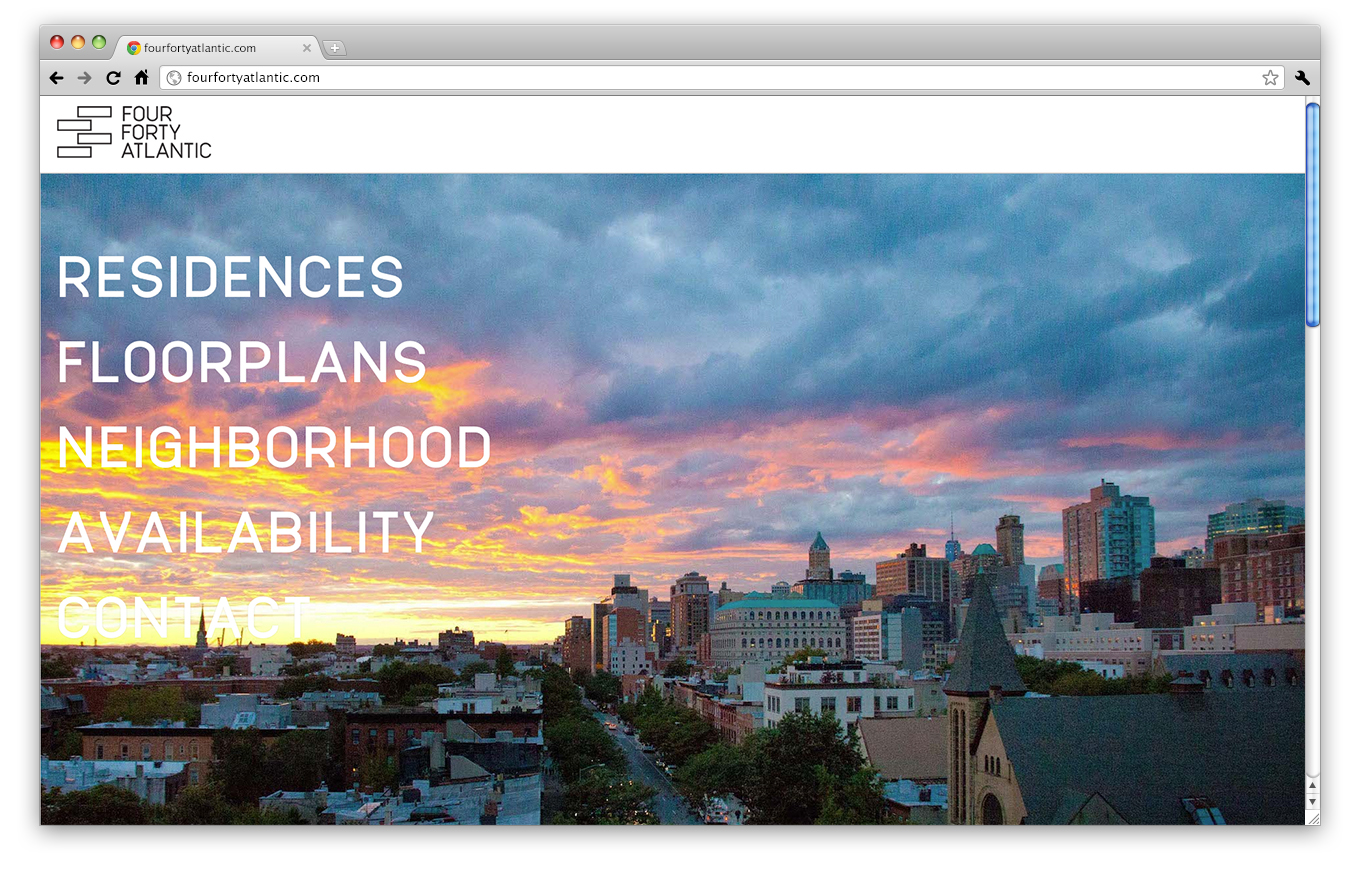Screen dimensions: 1360x880
Task: Click the window resize grip corner
Action: point(1313,818)
